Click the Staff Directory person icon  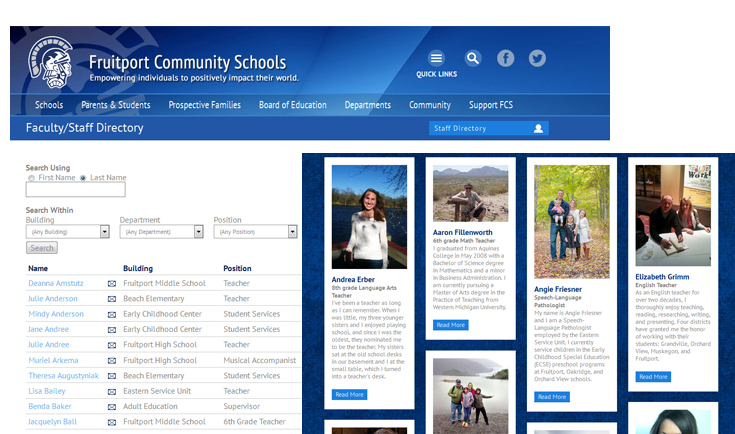(x=539, y=128)
